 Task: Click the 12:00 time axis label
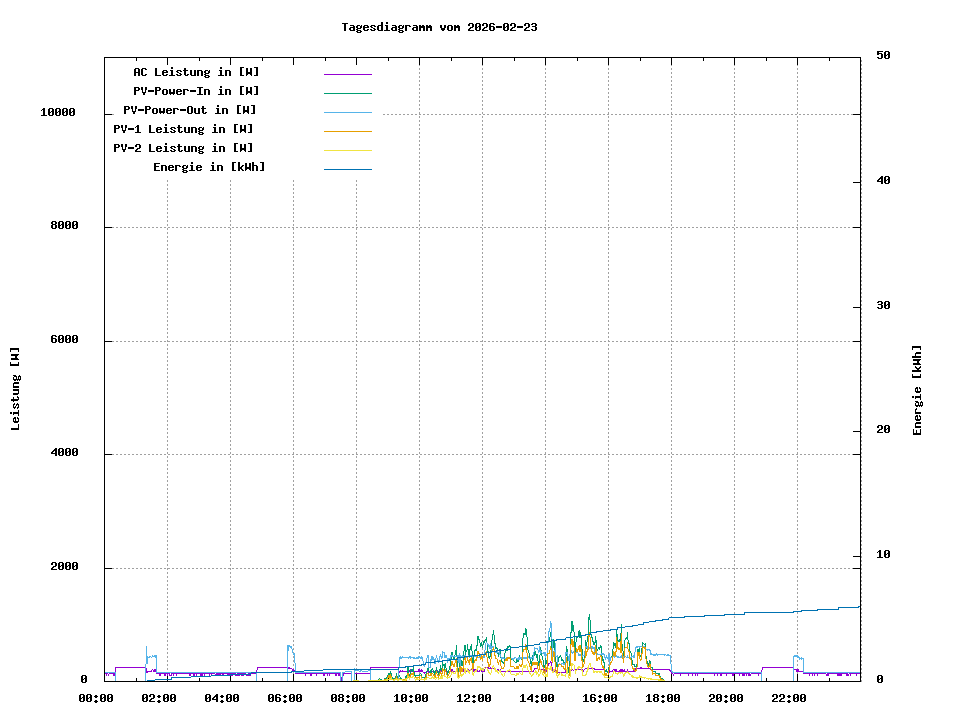(x=473, y=698)
